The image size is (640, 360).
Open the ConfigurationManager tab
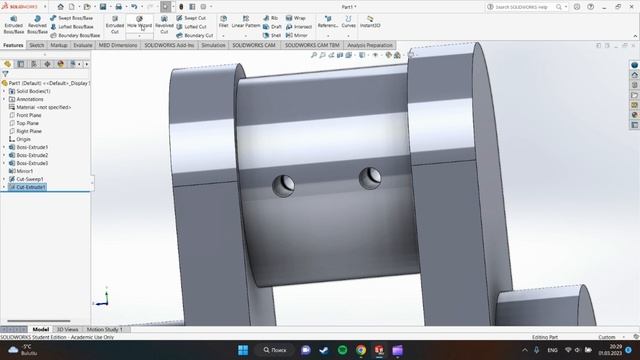(34, 64)
